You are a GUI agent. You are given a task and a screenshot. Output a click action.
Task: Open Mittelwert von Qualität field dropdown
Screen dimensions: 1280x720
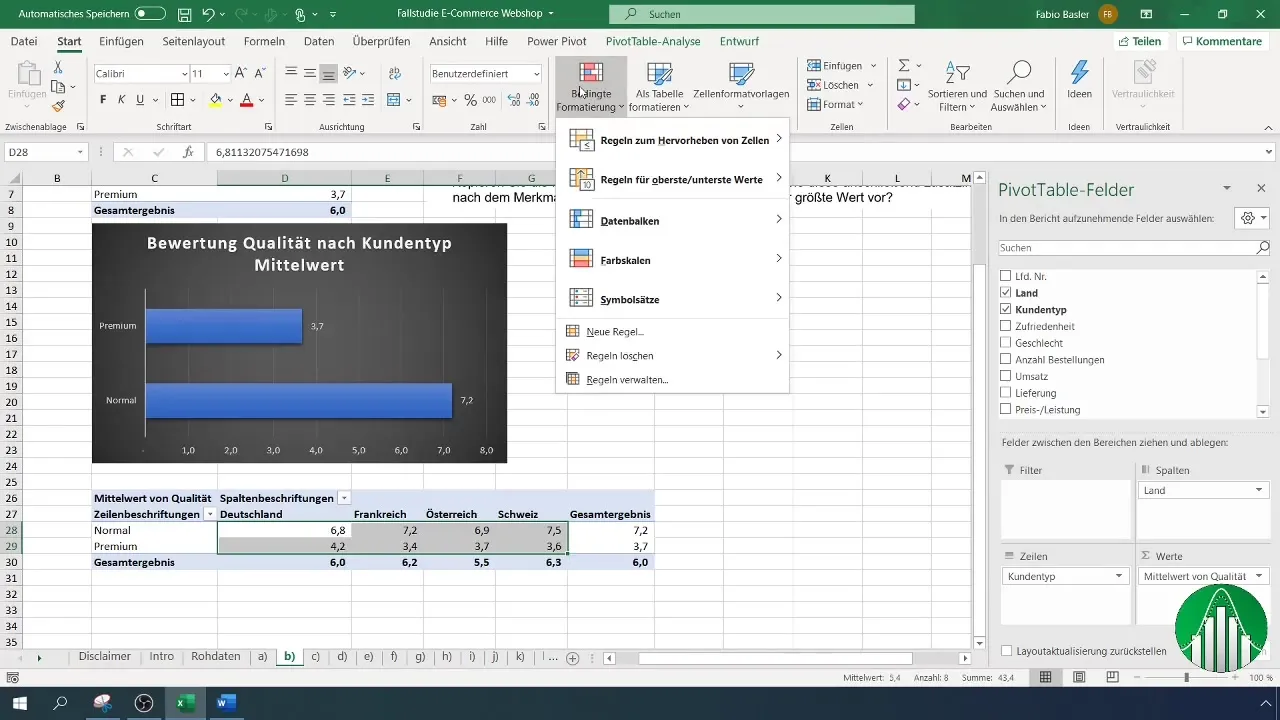1258,577
